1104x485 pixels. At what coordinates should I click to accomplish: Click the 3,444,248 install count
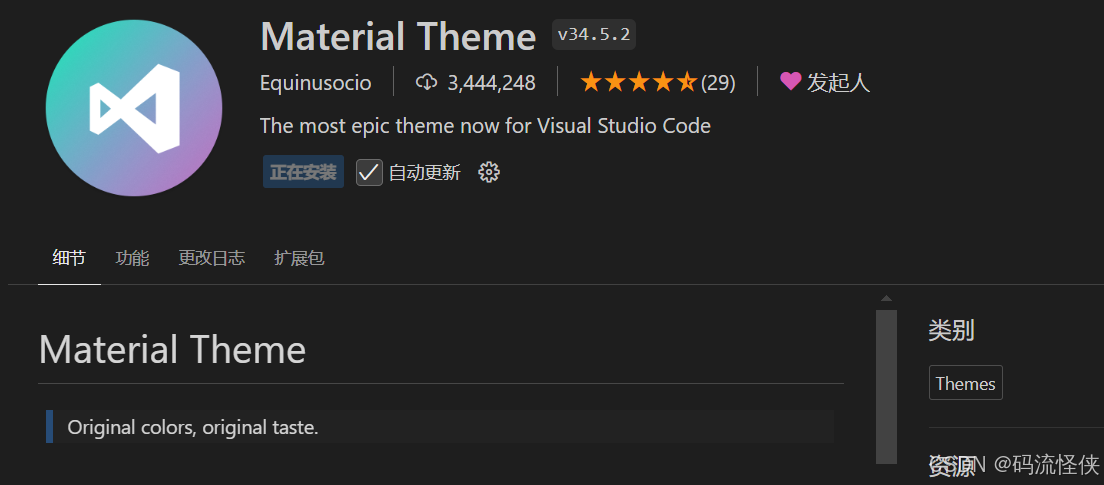coord(491,83)
